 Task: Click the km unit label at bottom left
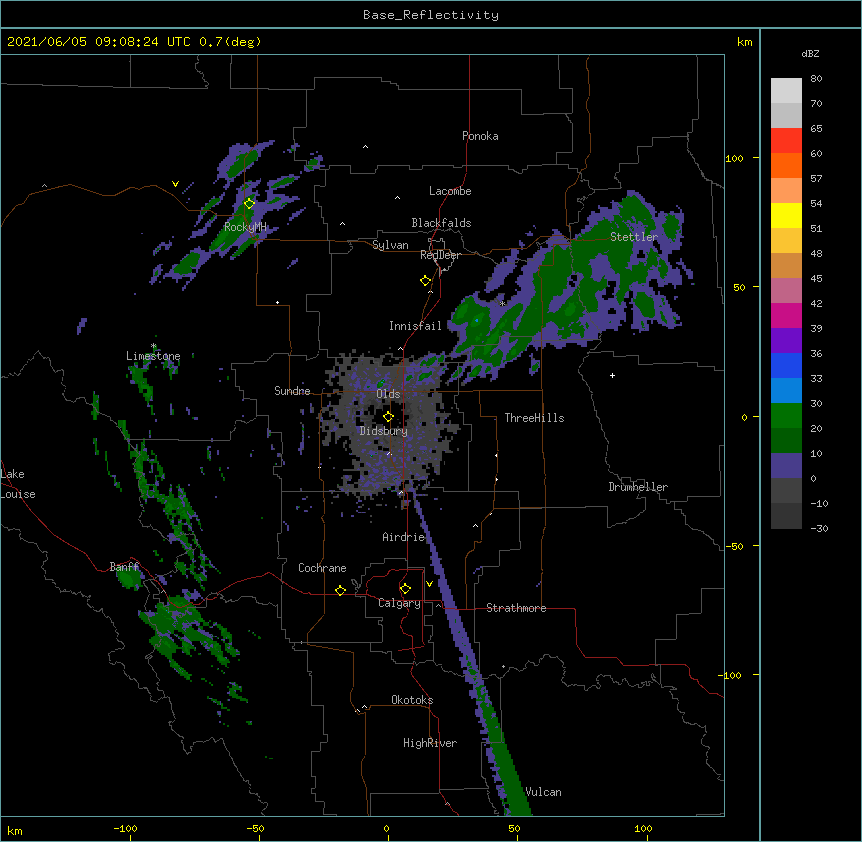coord(15,831)
